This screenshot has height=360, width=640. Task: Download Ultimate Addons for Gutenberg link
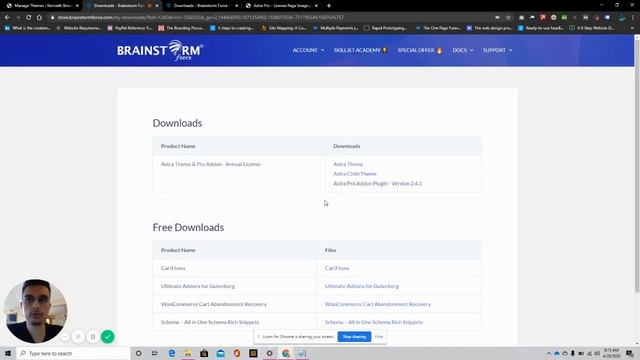[362, 286]
